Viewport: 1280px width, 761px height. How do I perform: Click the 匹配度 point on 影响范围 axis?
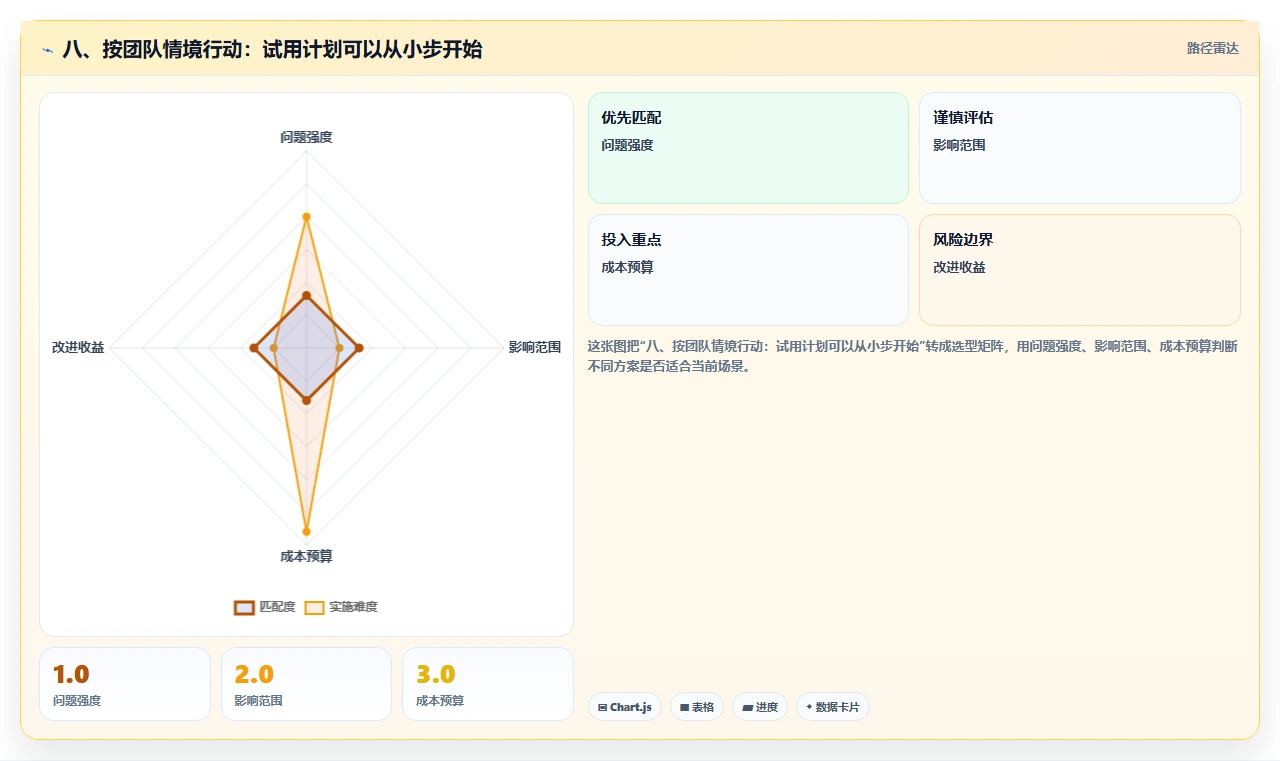click(x=359, y=348)
